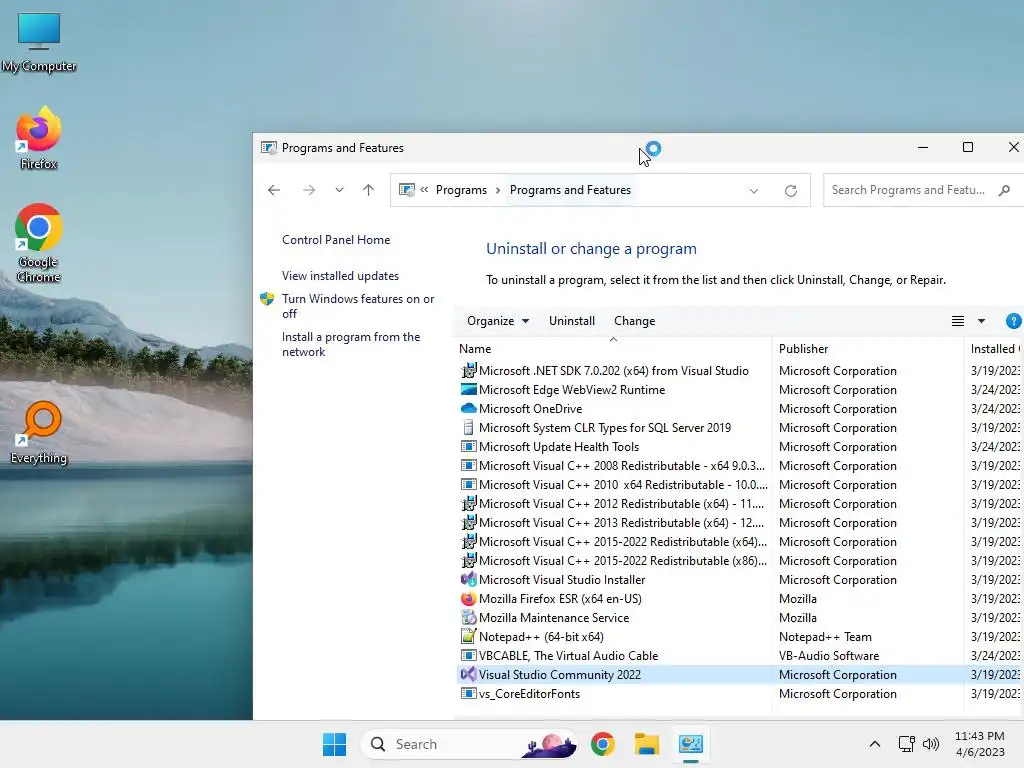
Task: Open Turn Windows features on or off
Action: [358, 306]
